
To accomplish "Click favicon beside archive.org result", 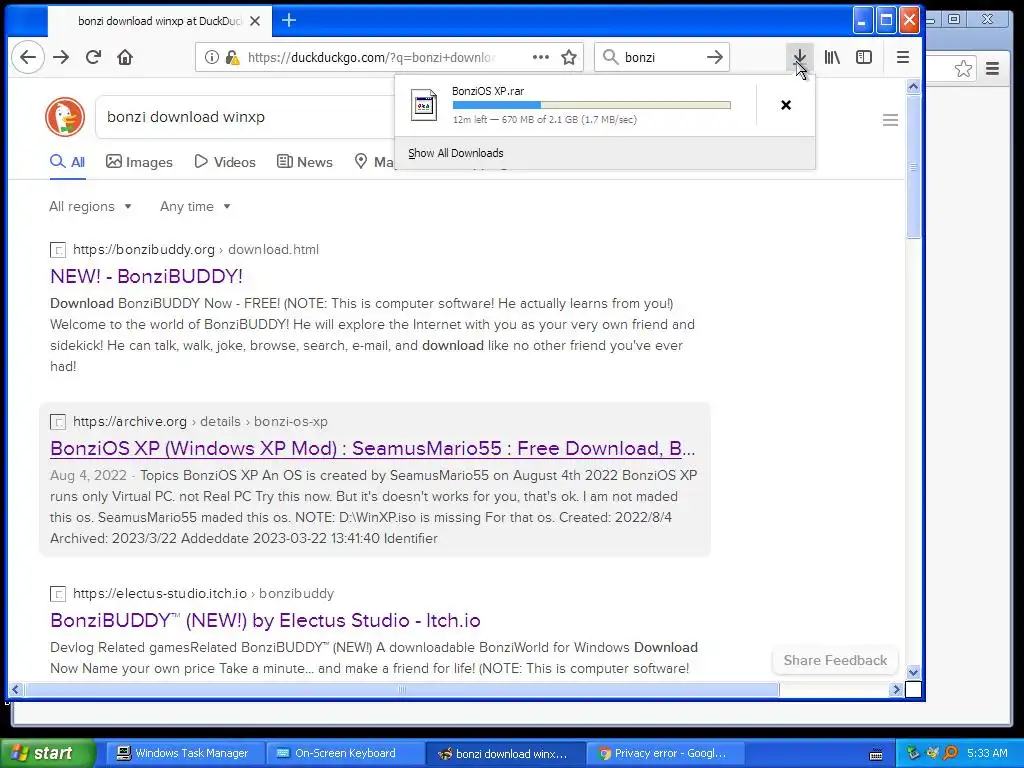I will click(58, 422).
